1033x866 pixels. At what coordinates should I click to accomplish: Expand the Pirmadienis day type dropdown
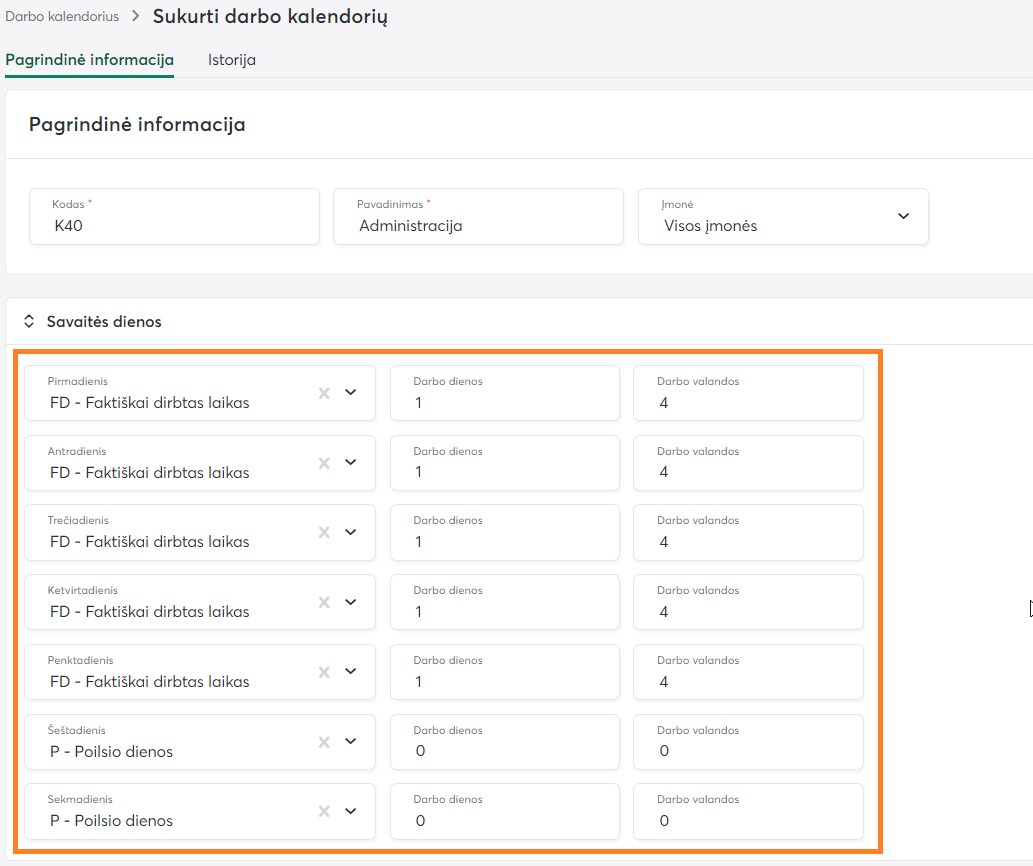click(x=350, y=393)
